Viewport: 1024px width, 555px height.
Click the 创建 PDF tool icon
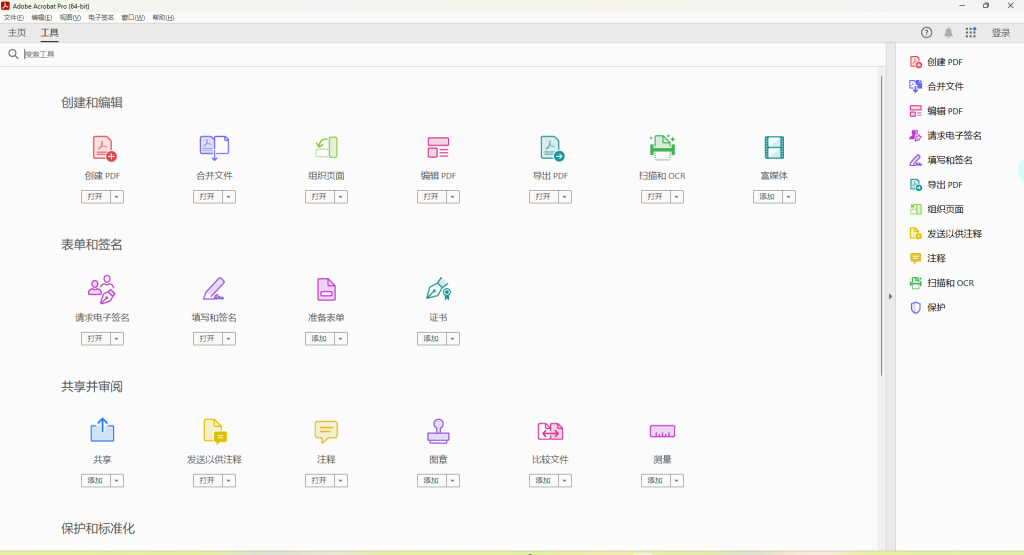click(104, 149)
